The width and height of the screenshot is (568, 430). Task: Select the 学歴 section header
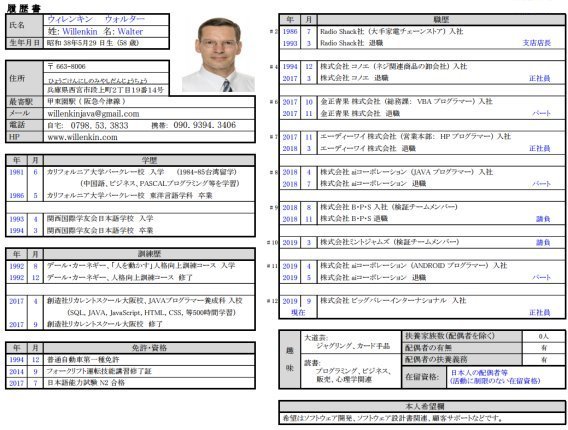click(x=149, y=160)
